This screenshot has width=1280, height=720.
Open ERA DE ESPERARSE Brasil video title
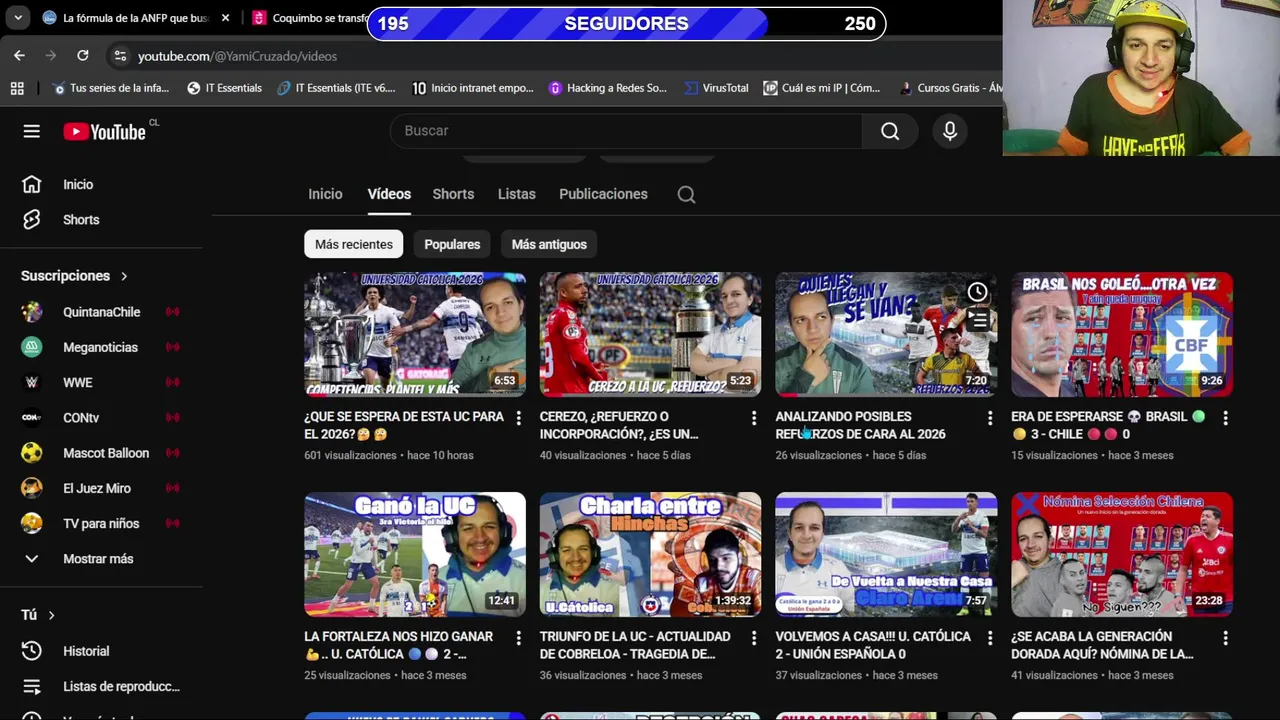(1109, 425)
